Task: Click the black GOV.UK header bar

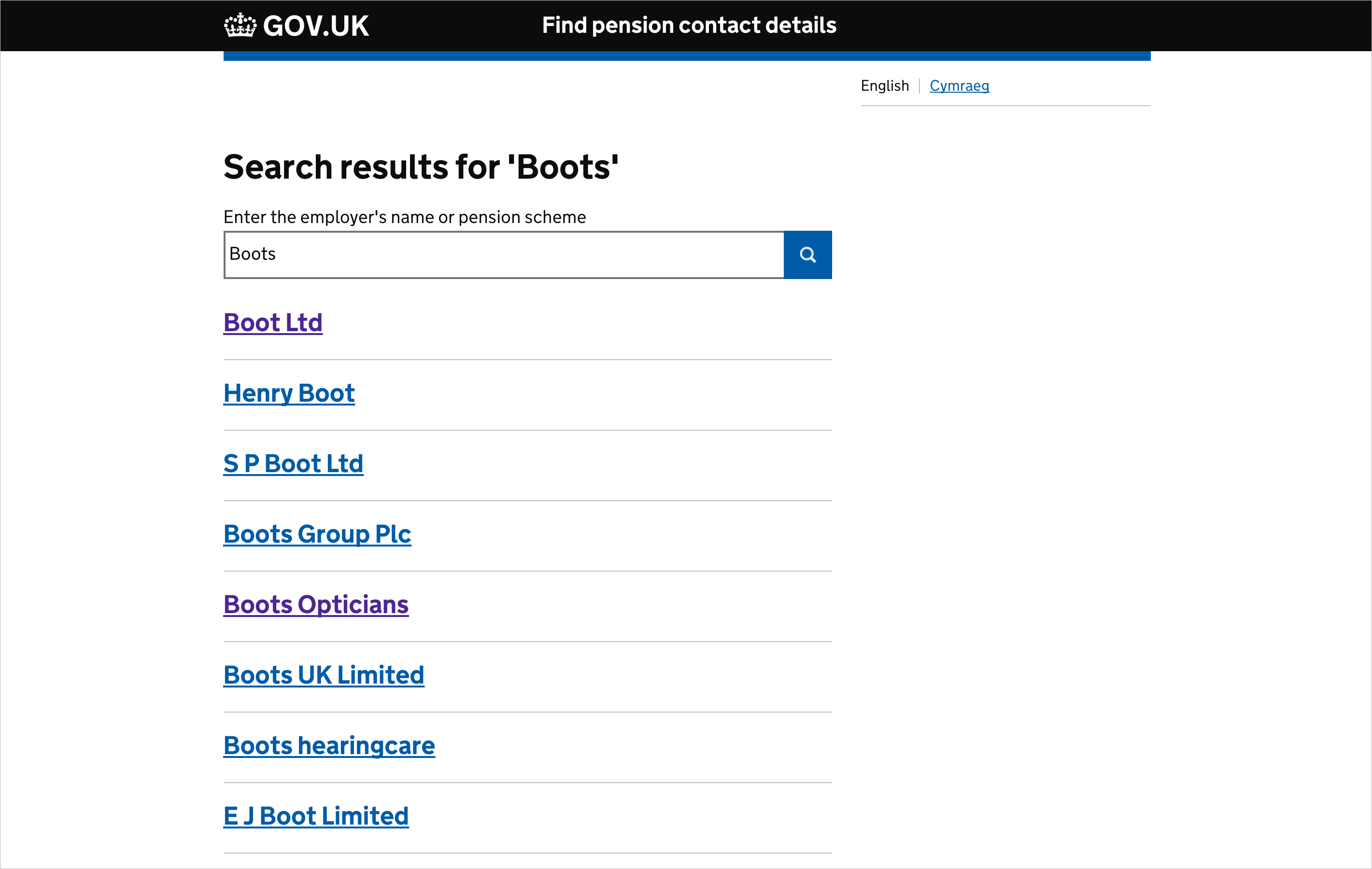Action: tap(1026, 25)
